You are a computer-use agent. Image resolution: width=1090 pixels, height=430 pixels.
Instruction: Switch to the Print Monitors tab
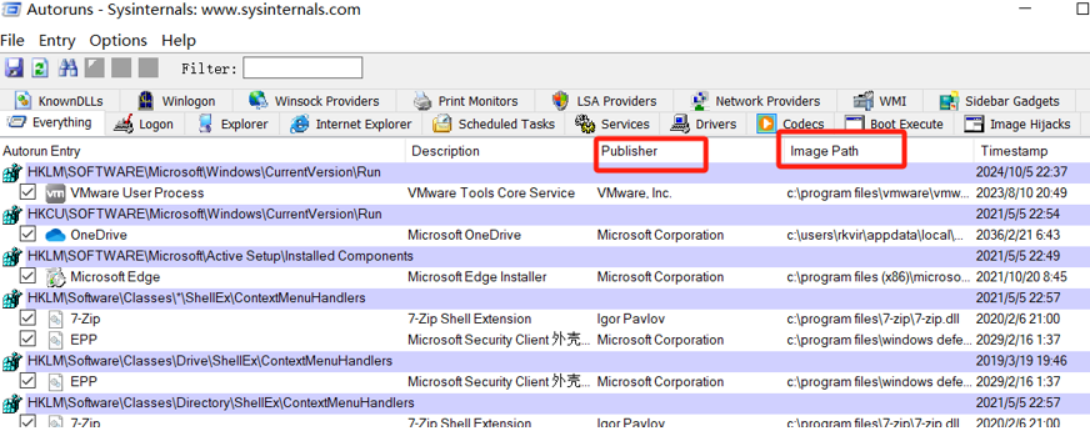466,101
